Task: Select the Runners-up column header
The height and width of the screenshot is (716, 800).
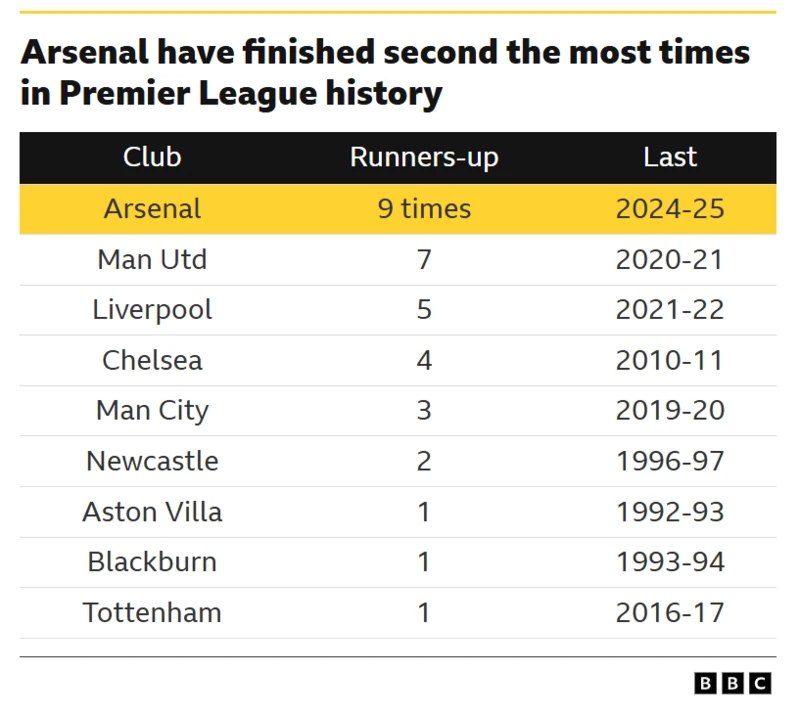Action: click(424, 157)
